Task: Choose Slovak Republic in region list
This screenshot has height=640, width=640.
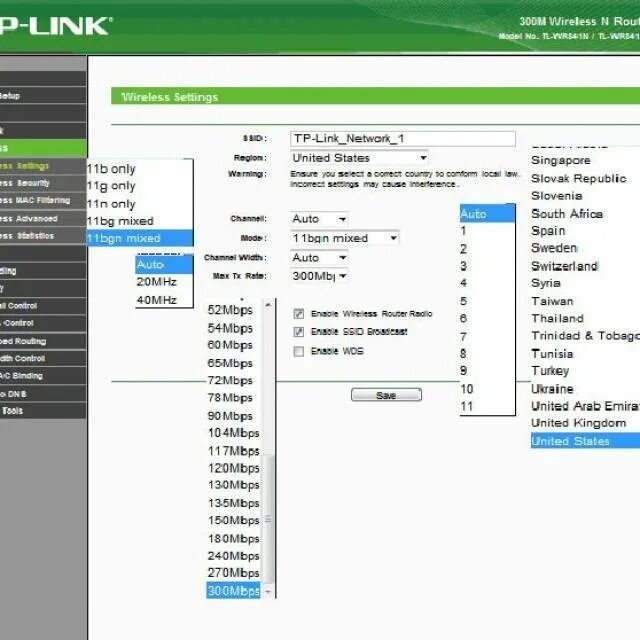Action: [579, 179]
